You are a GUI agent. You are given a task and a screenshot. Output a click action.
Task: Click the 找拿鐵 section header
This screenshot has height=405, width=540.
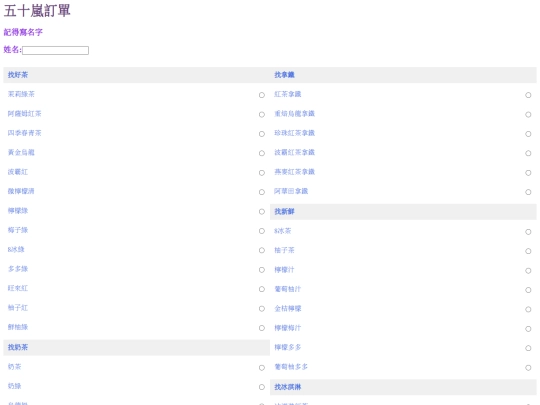coord(284,75)
